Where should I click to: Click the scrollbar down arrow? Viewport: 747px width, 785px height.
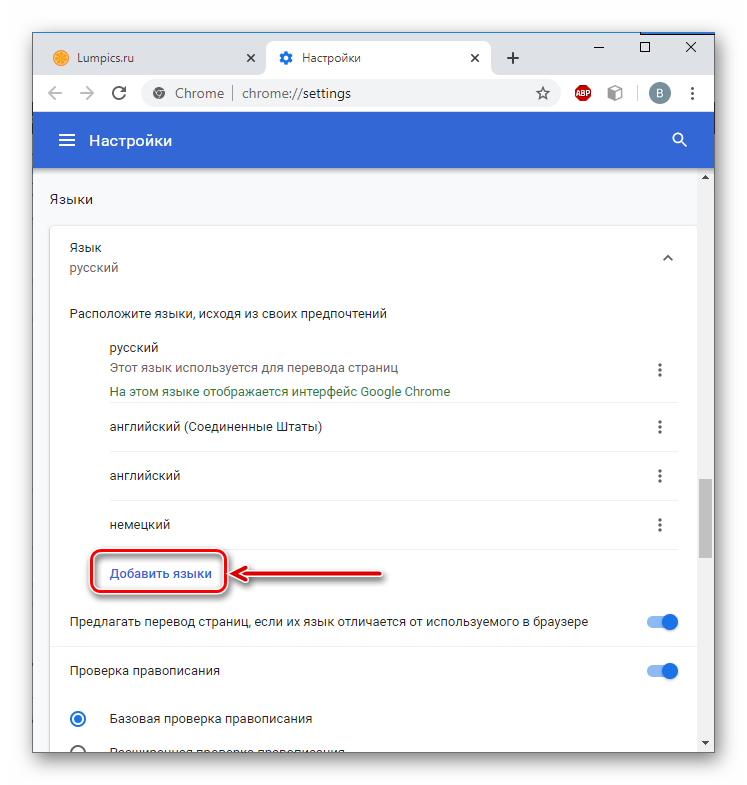tap(705, 743)
